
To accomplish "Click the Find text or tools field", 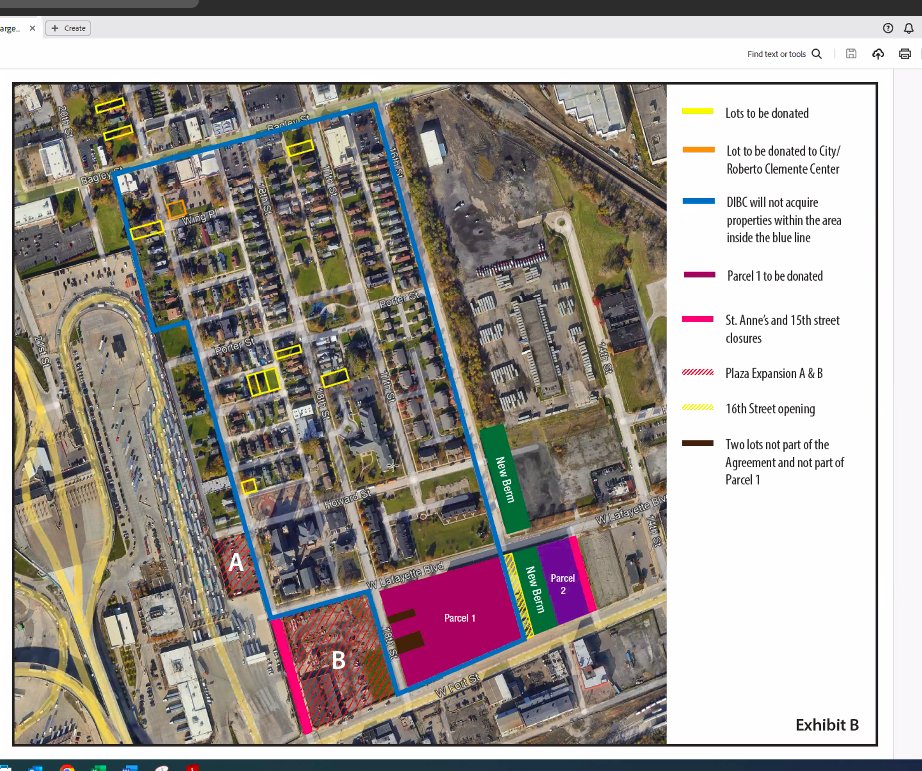I will click(776, 54).
